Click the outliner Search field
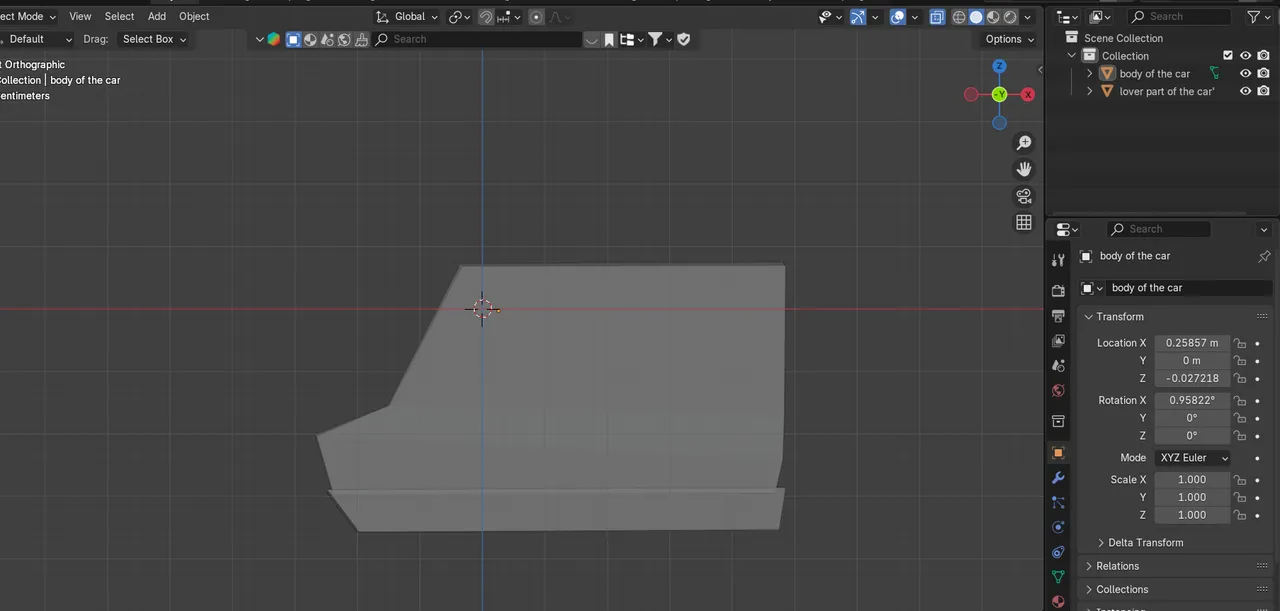This screenshot has height=611, width=1280. coord(1180,17)
